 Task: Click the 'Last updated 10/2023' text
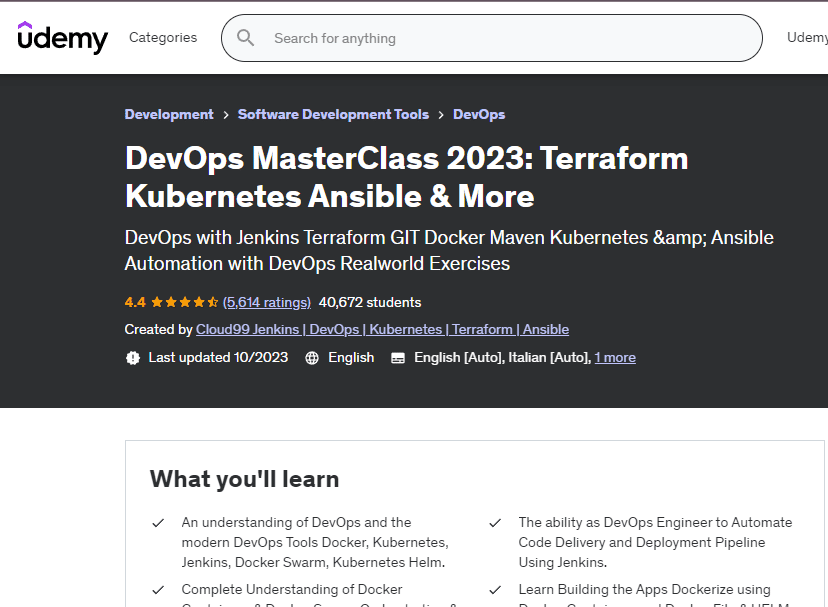(218, 358)
